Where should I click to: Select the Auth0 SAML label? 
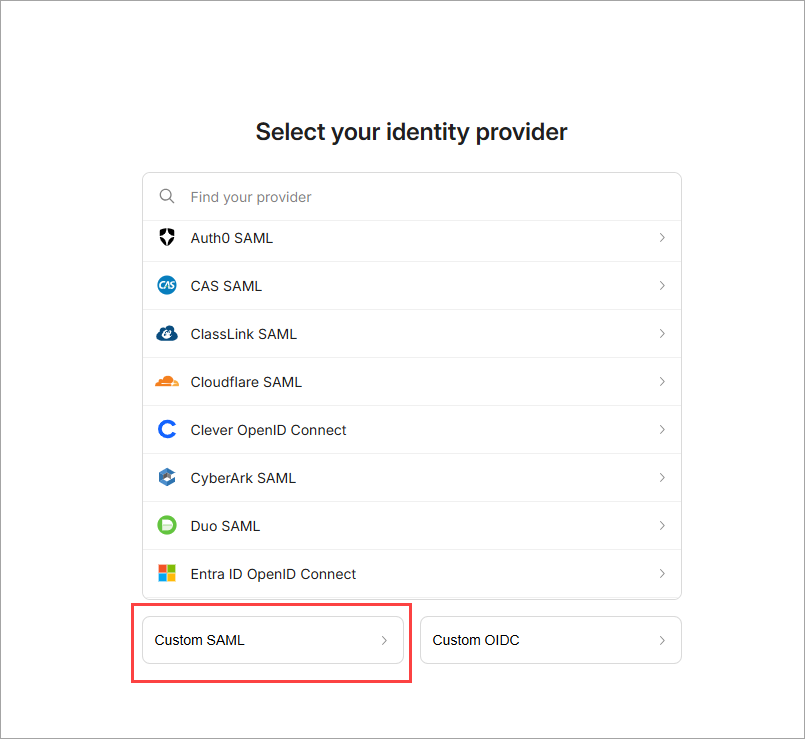232,238
